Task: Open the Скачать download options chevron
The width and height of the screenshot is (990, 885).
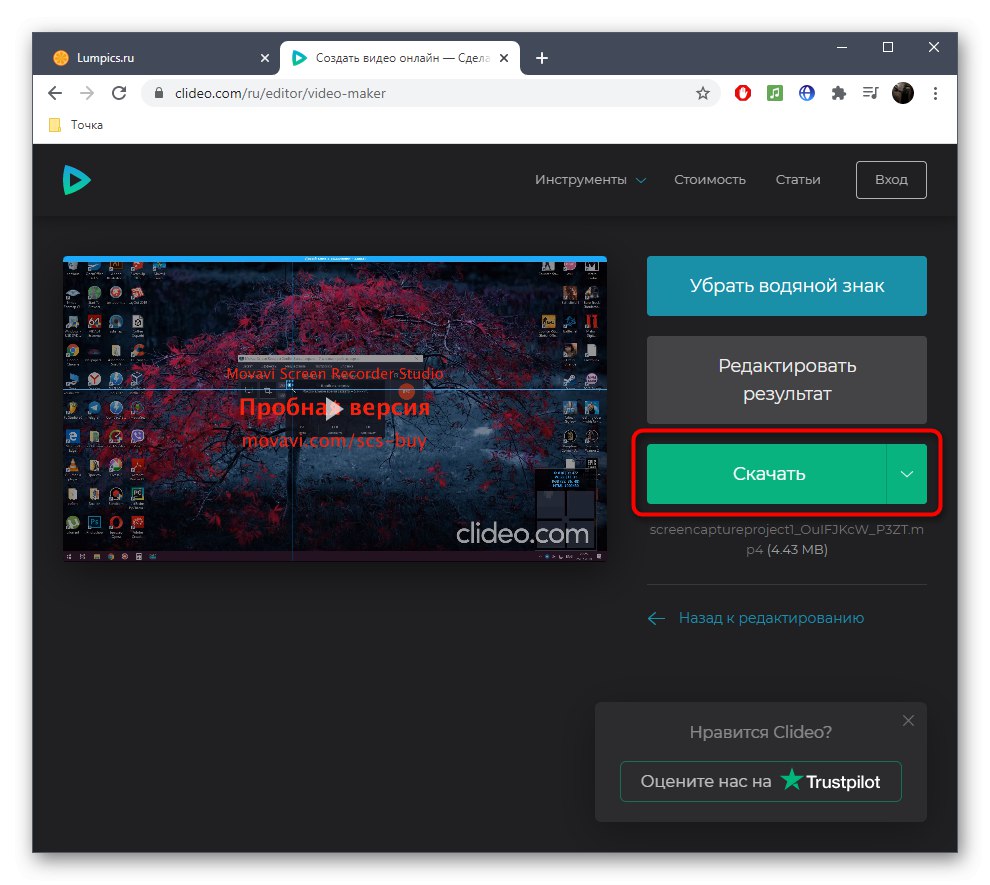Action: click(x=906, y=474)
